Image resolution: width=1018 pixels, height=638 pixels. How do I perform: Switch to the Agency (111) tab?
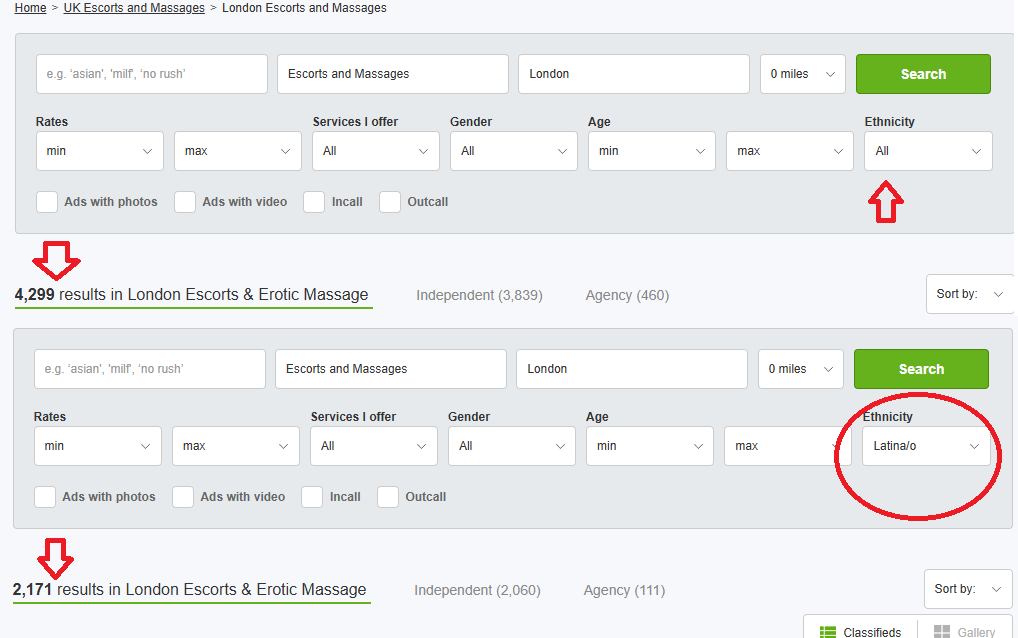point(625,590)
